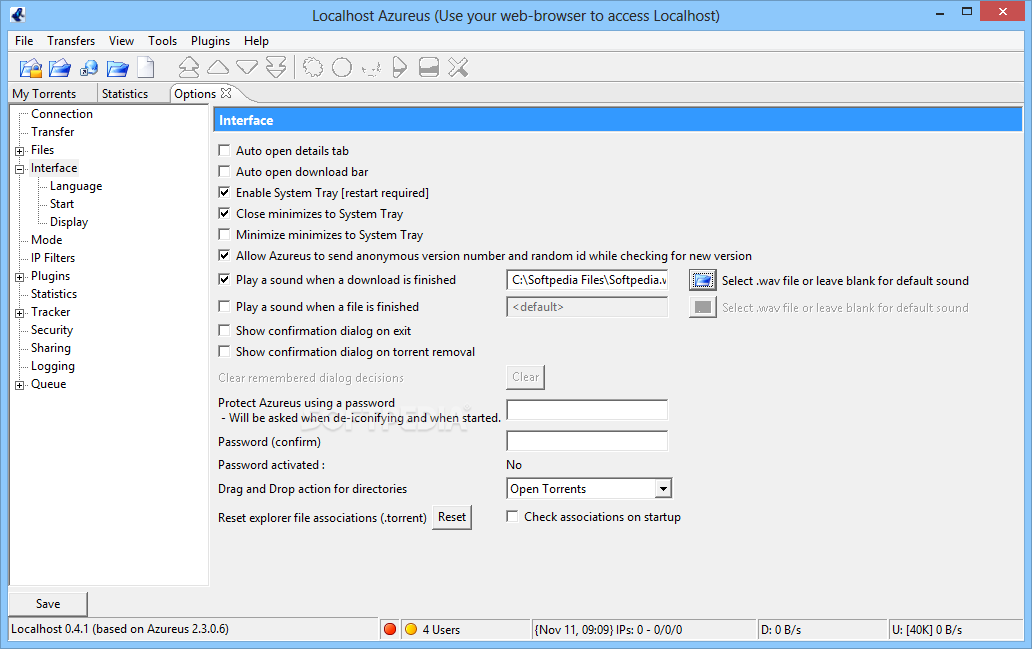Viewport: 1032px width, 649px height.
Task: Expand the Files tree node
Action: (20, 151)
